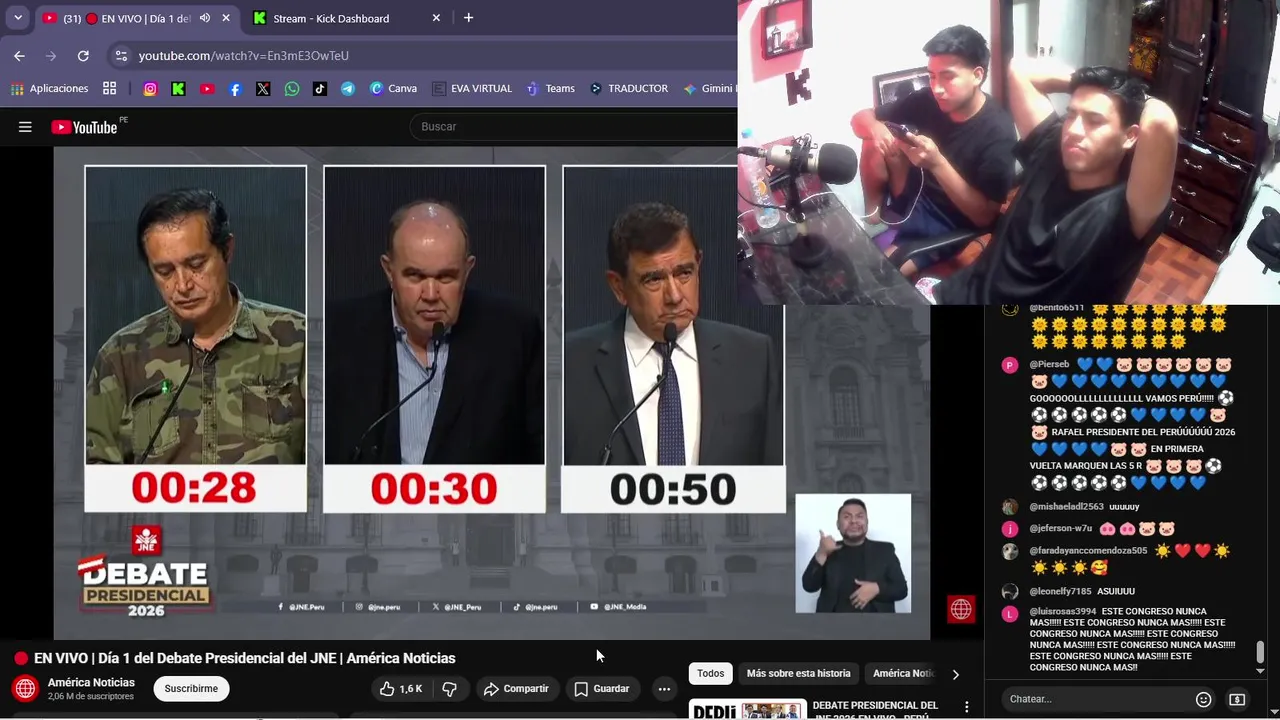1280x720 pixels.
Task: Select the América Noticias filter chip
Action: point(903,674)
